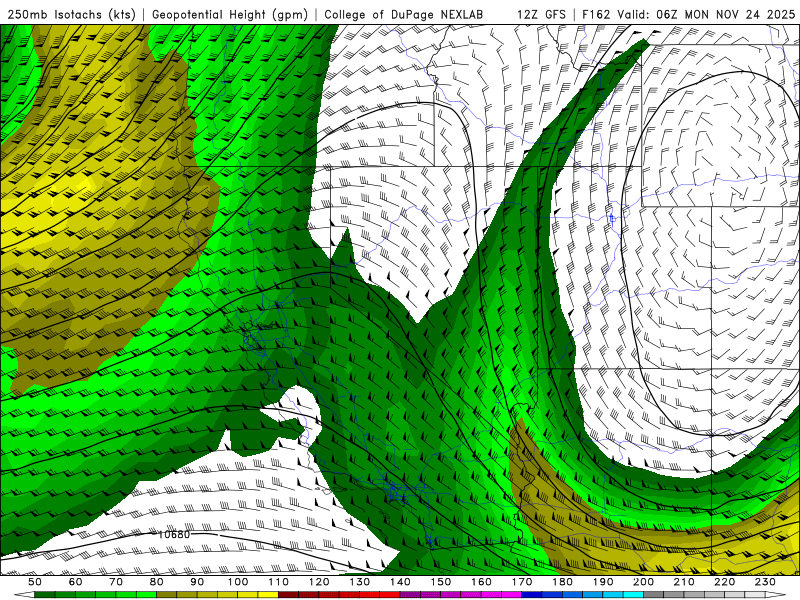Click the 140 value on the color scale
Viewport: 800px width, 600px height.
400,582
